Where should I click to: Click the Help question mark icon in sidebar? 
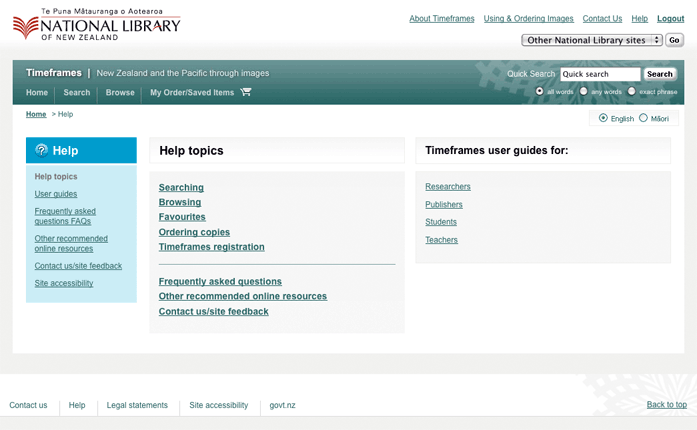pyautogui.click(x=41, y=151)
